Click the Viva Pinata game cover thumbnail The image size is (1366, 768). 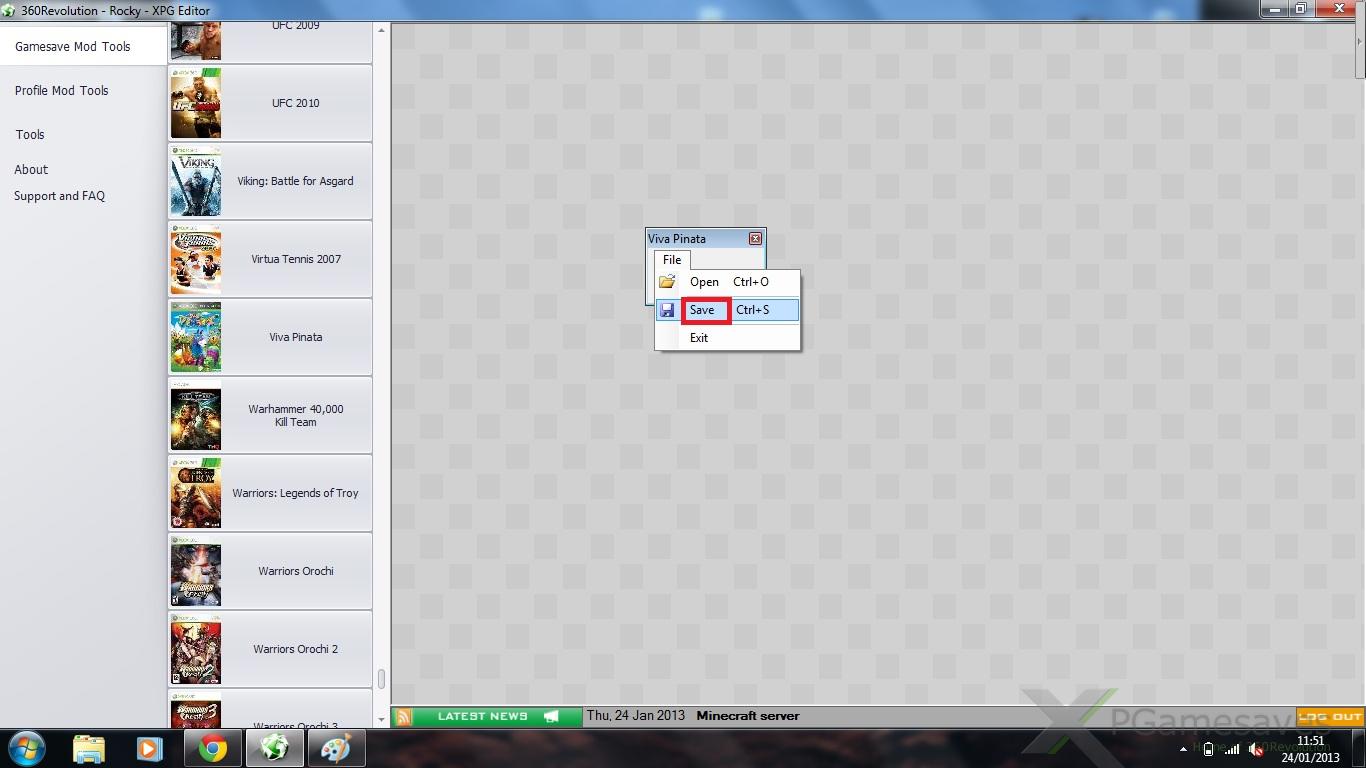click(196, 337)
